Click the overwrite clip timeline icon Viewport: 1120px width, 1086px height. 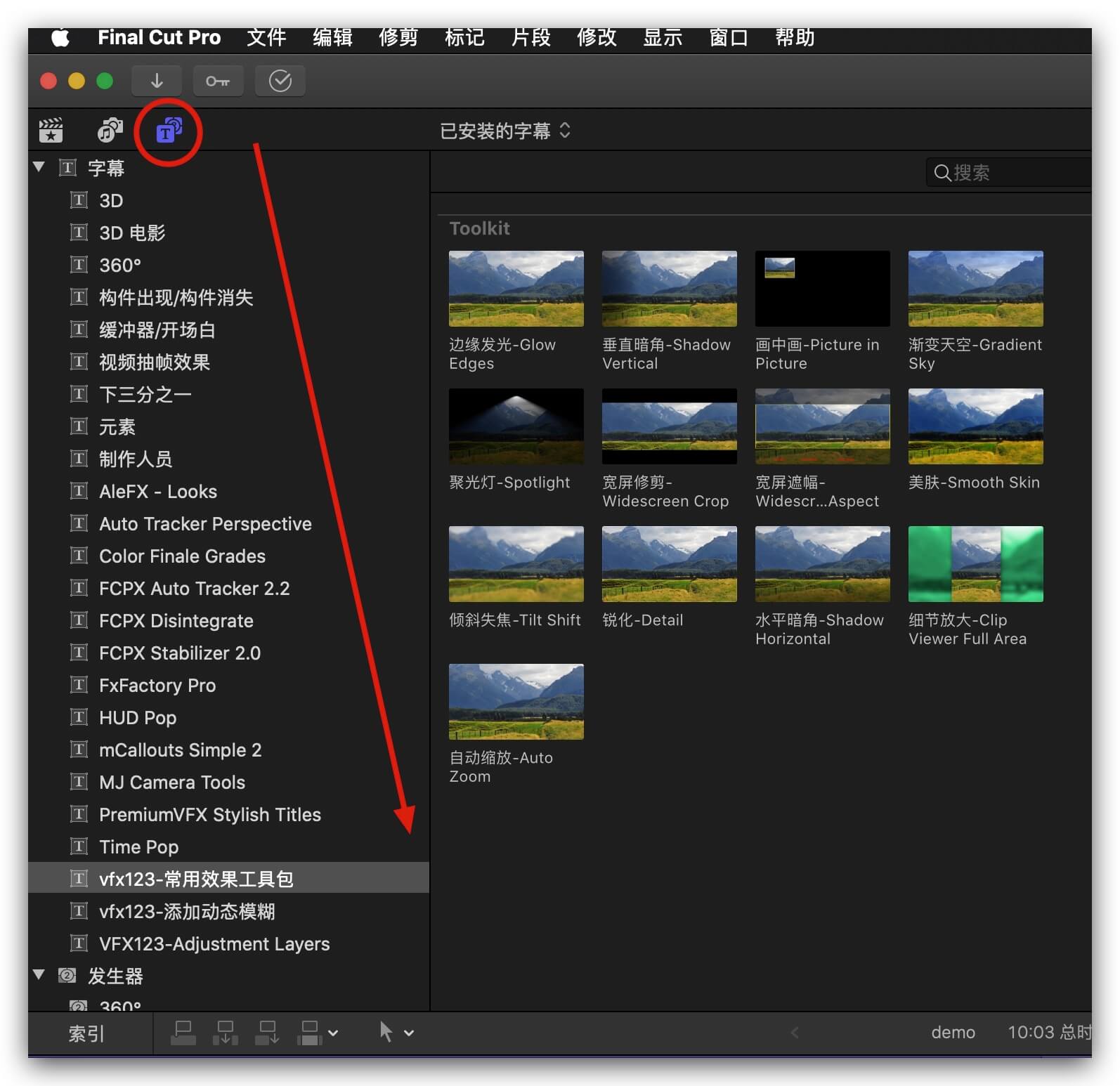310,1033
